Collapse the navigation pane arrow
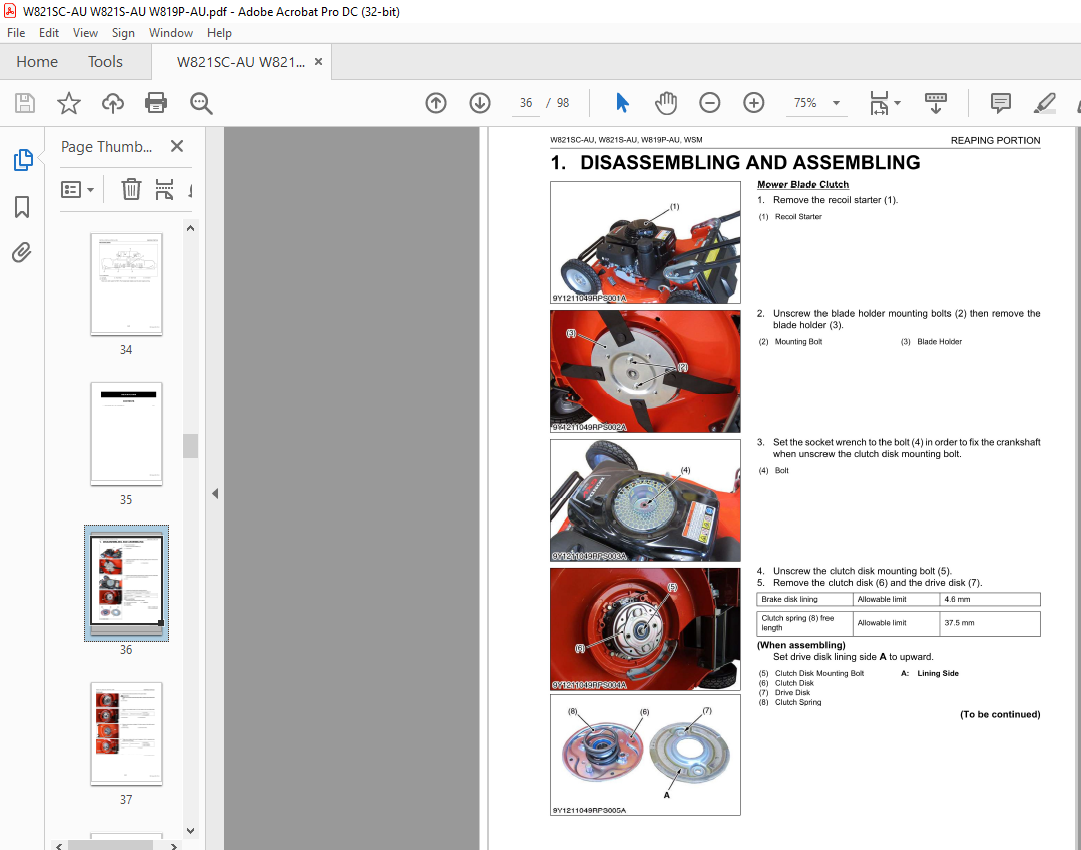This screenshot has width=1081, height=850. [x=215, y=494]
